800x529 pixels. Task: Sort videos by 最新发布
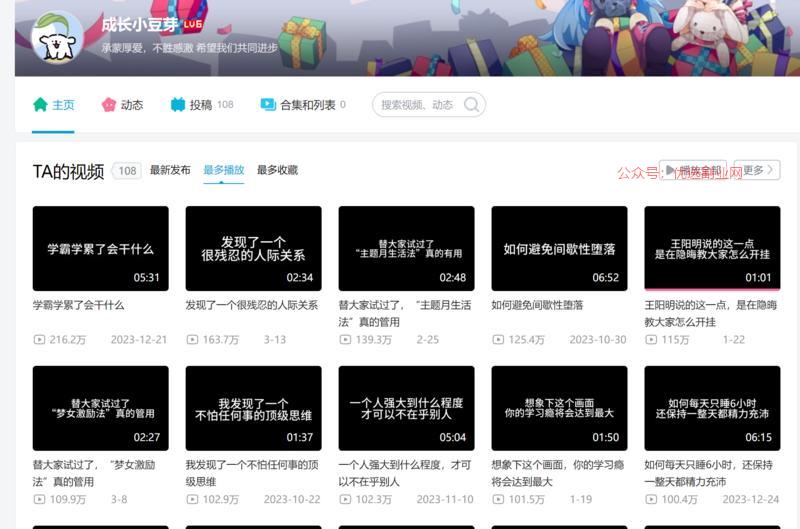click(170, 170)
